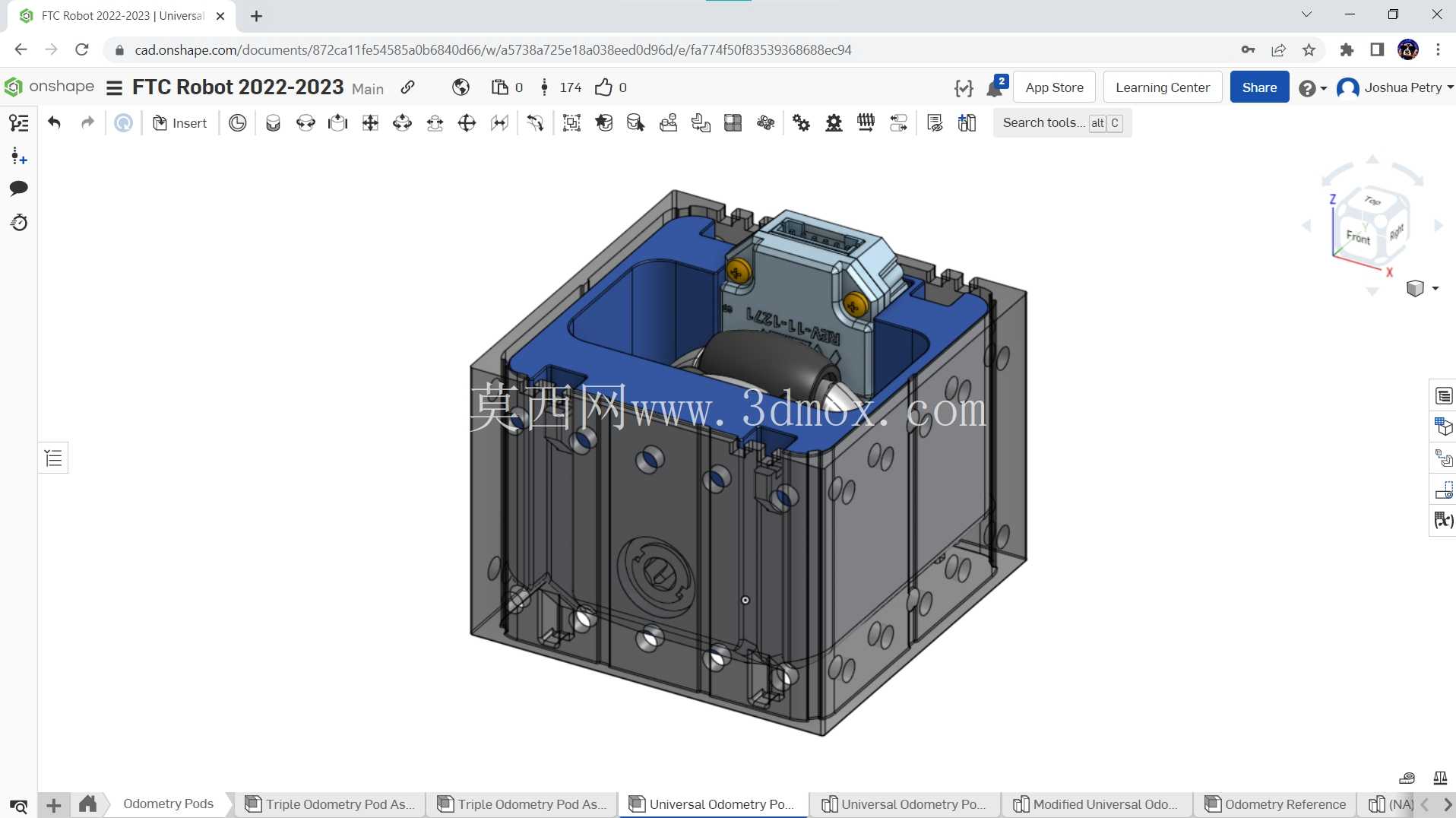Expand the collapsed feature list button
1456x818 pixels.
click(53, 458)
